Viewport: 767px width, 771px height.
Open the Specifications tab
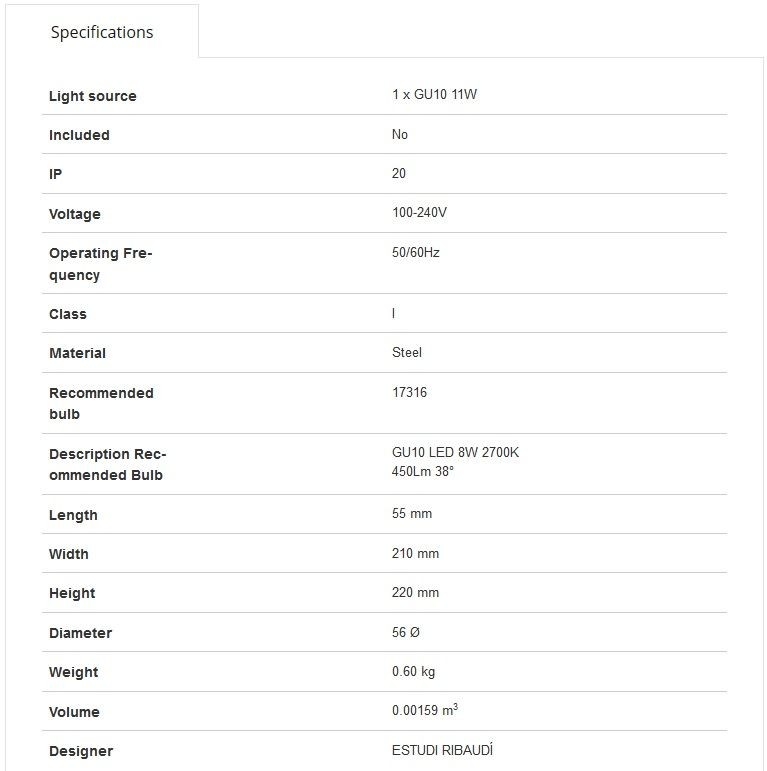pos(102,32)
